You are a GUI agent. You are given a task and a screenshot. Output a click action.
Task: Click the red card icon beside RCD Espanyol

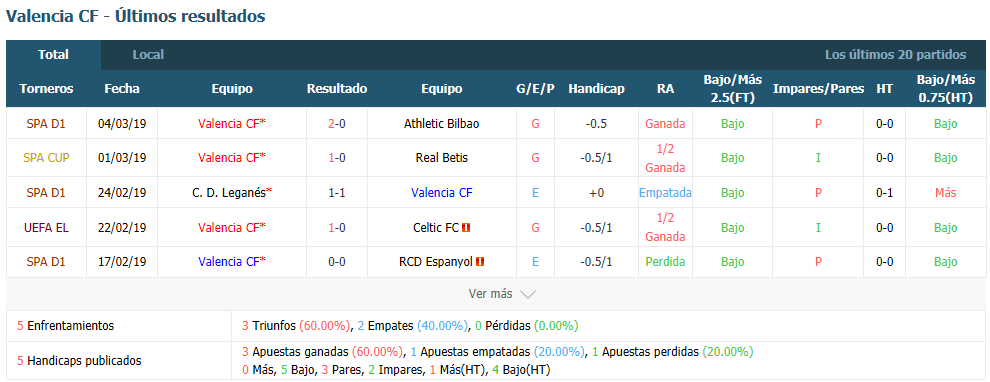tap(480, 261)
